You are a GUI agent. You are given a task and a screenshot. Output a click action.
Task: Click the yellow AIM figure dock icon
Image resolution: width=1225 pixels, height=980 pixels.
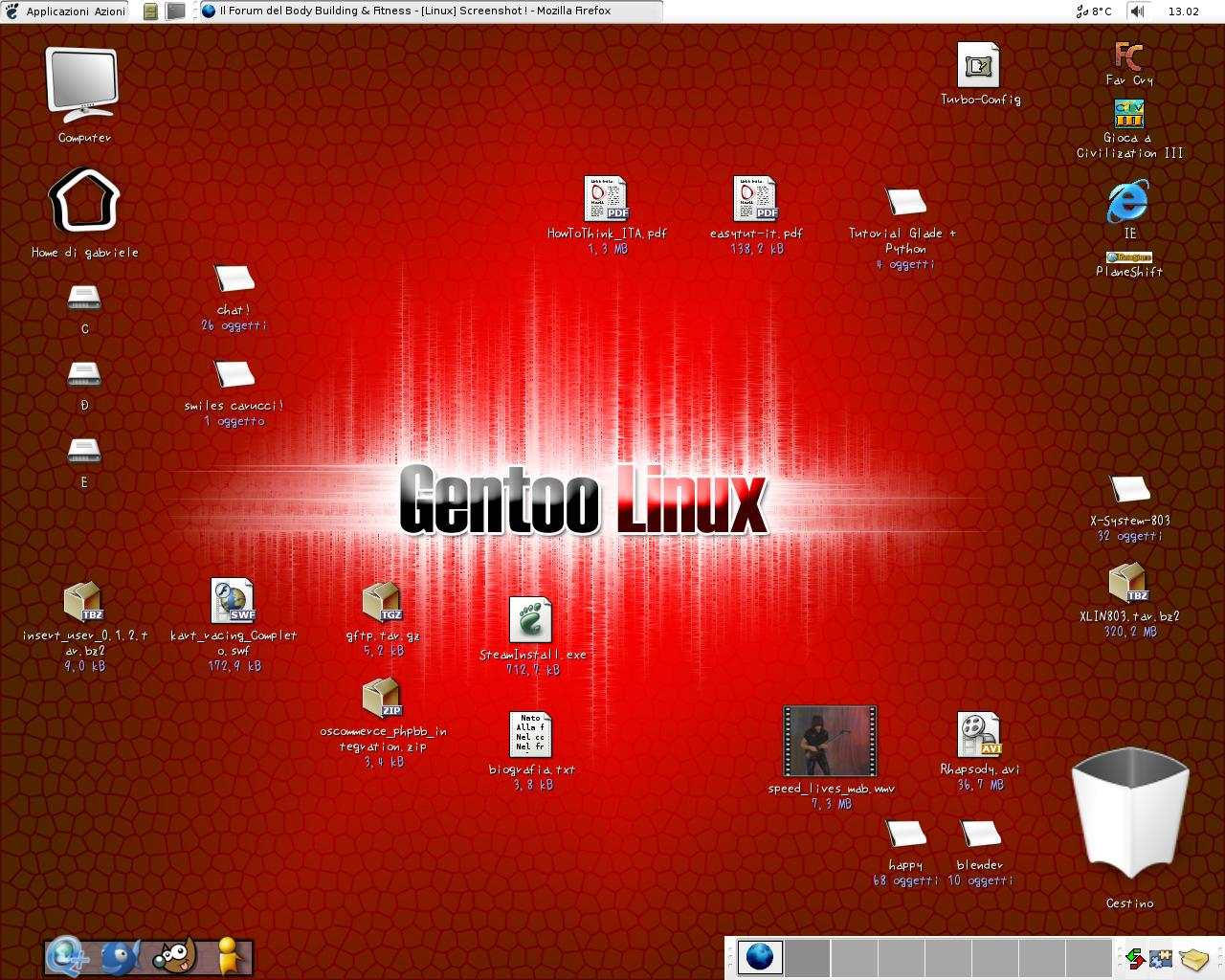[x=228, y=955]
